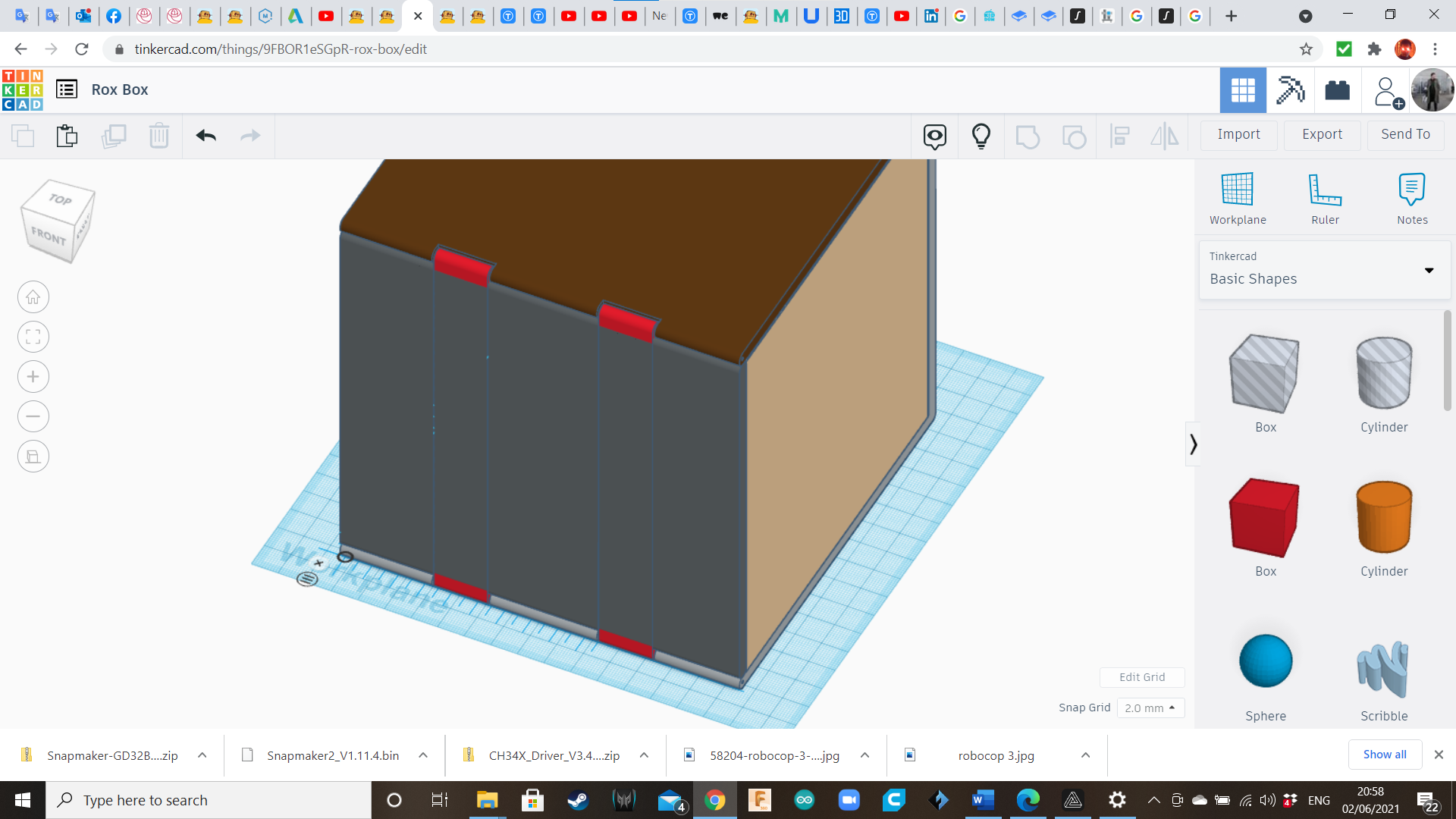
Task: Click the Undo button
Action: (x=206, y=134)
